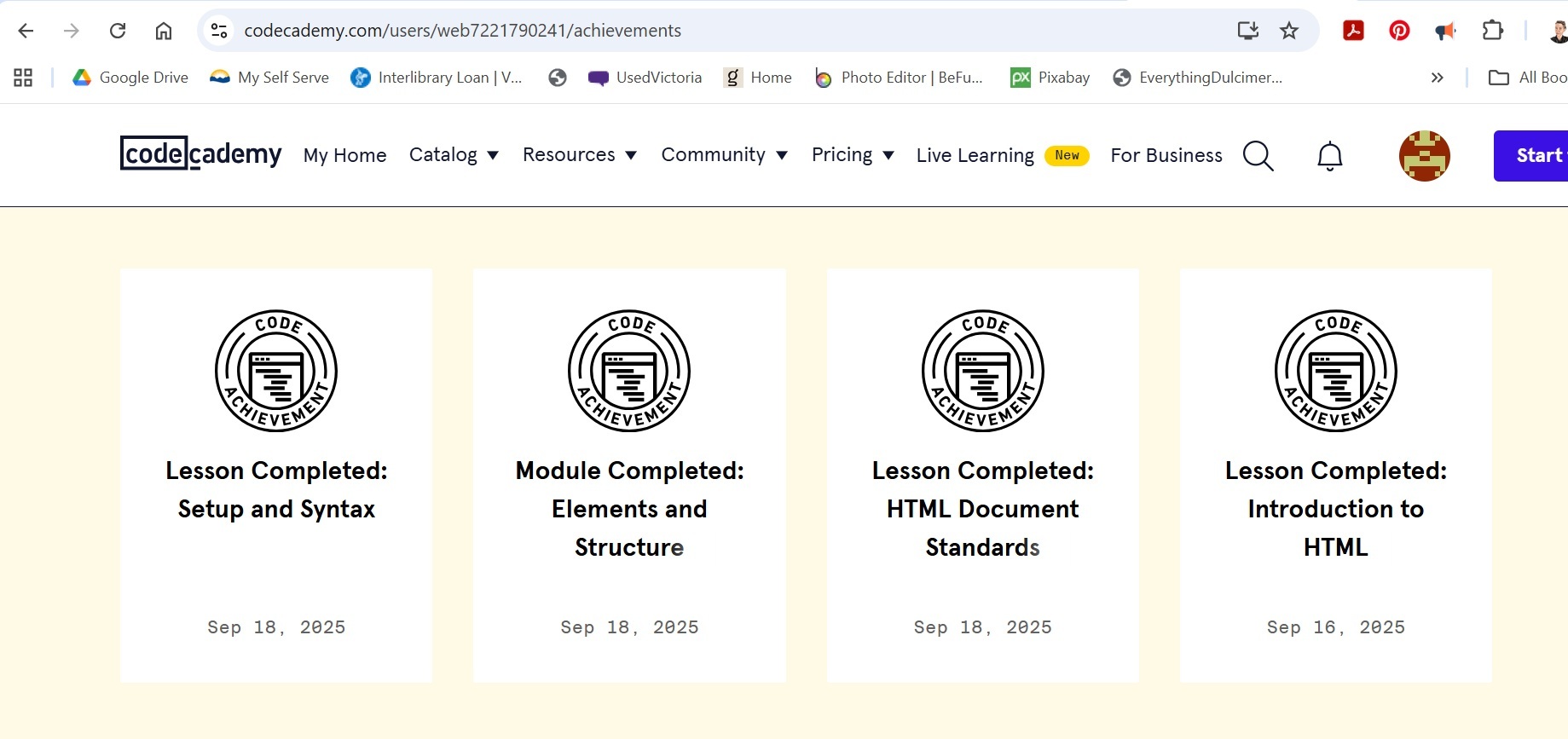
Task: Open the Adobe Acrobat extension
Action: (1353, 31)
